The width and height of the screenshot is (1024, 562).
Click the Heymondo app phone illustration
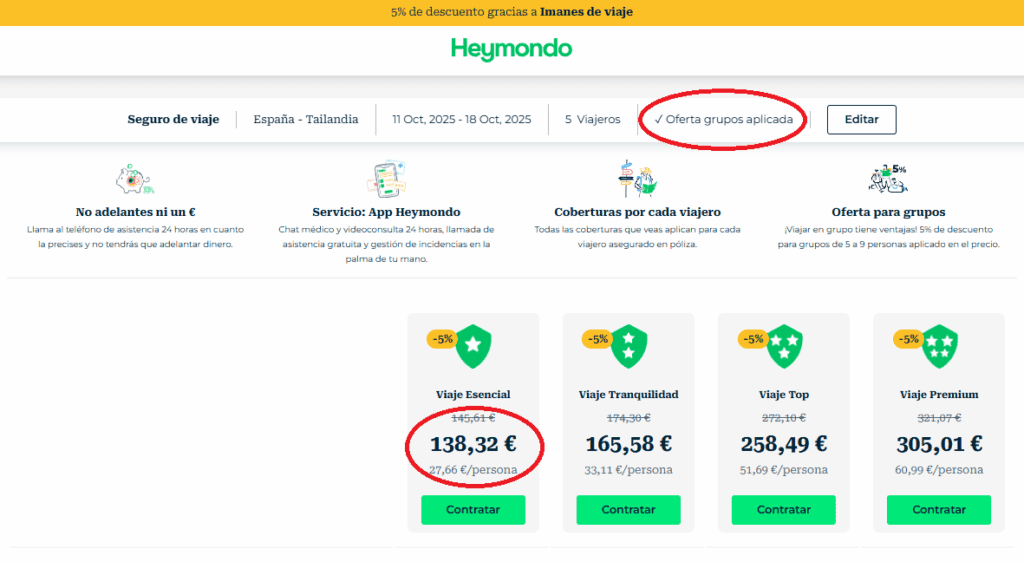pyautogui.click(x=387, y=178)
